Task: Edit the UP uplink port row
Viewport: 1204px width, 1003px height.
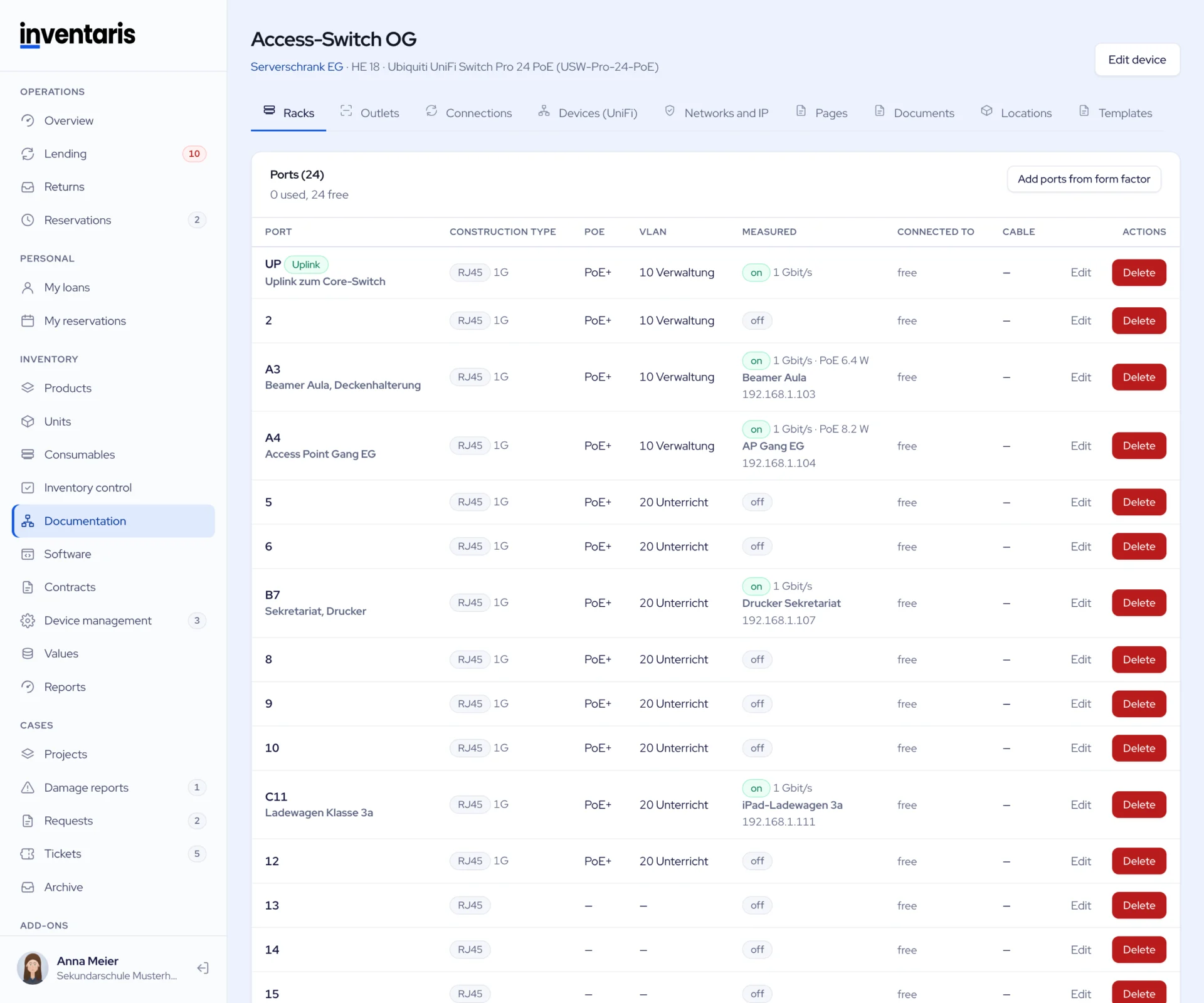Action: click(x=1080, y=273)
